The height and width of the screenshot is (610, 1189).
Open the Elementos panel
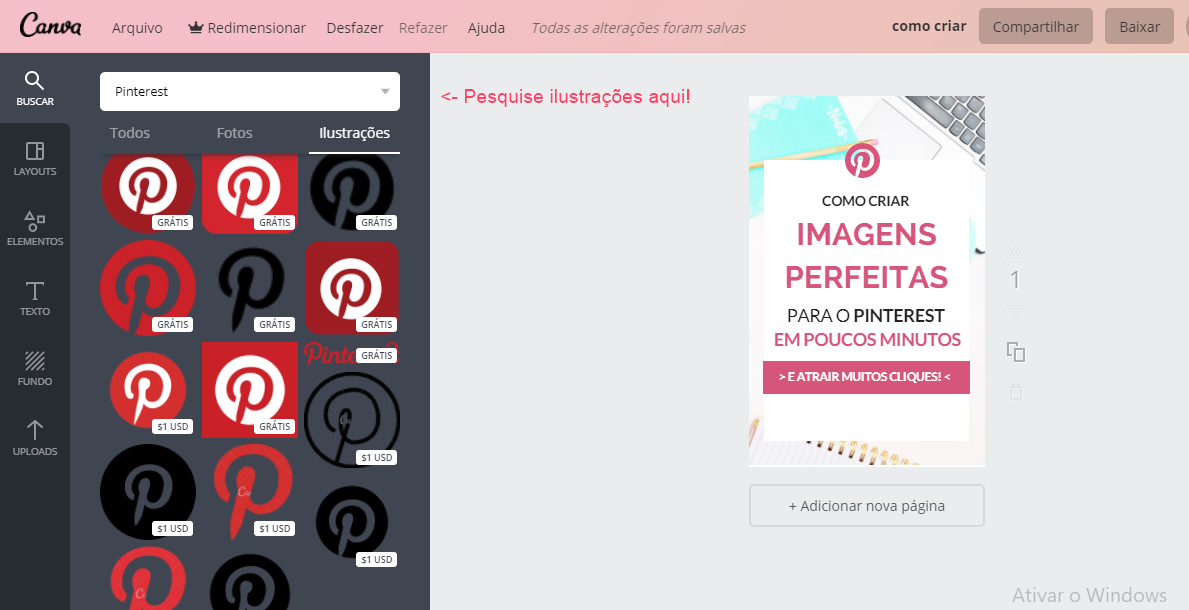coord(35,228)
